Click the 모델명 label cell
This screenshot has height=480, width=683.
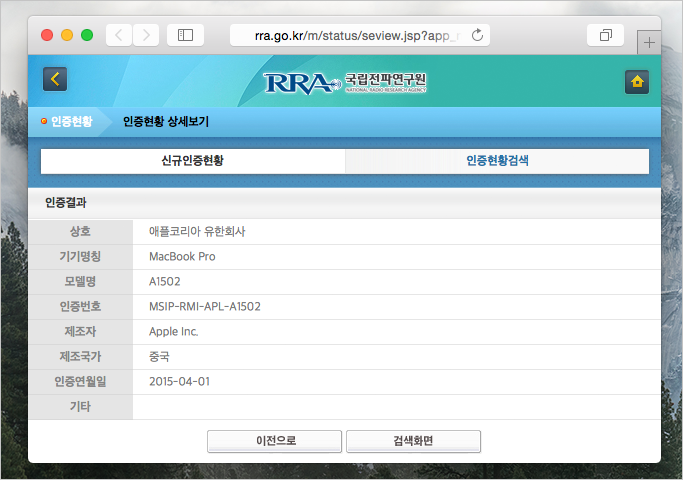[81, 282]
